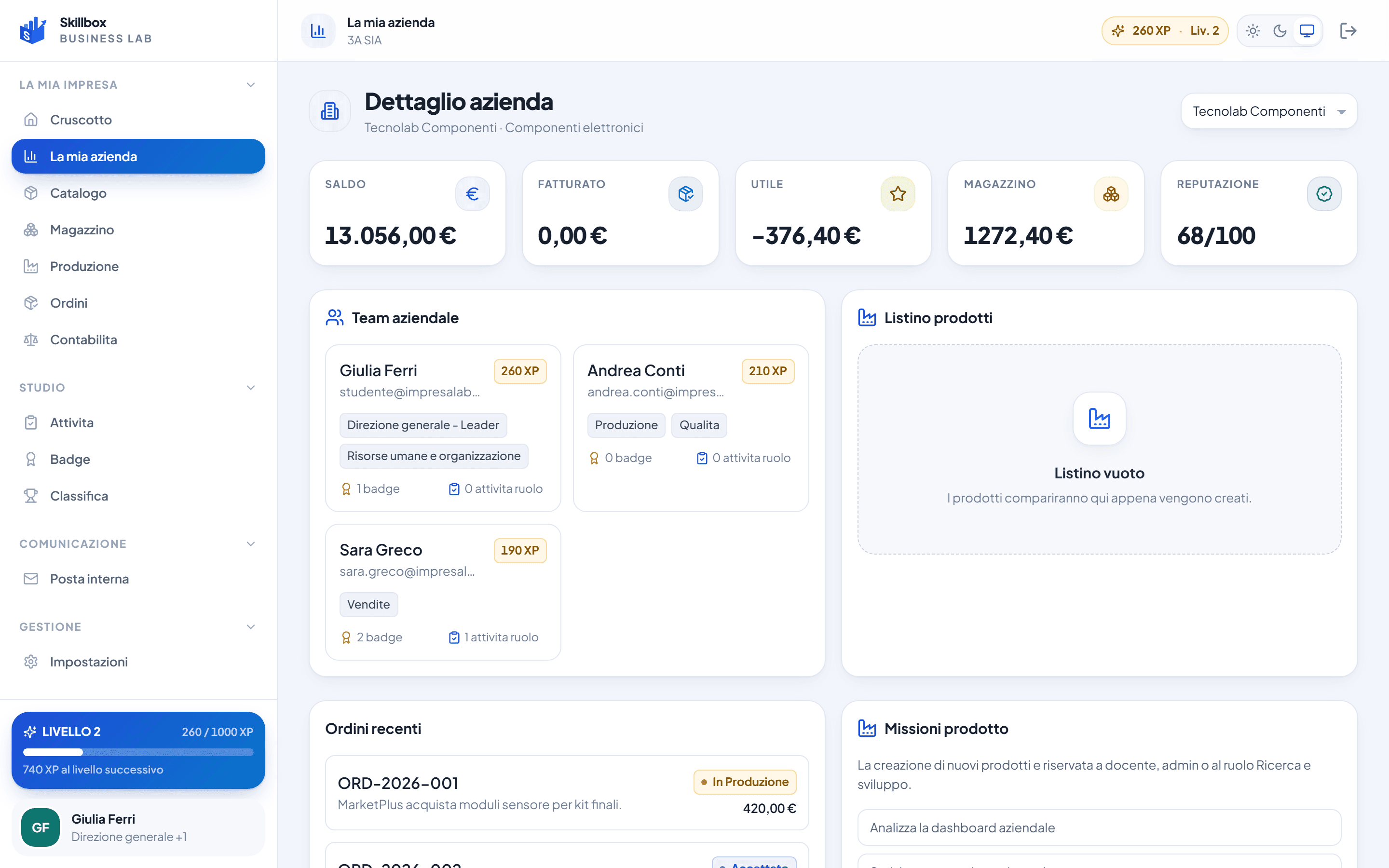Image resolution: width=1389 pixels, height=868 pixels.
Task: Click Andrea Conti's 0 badge ribbon icon
Action: pyautogui.click(x=594, y=458)
